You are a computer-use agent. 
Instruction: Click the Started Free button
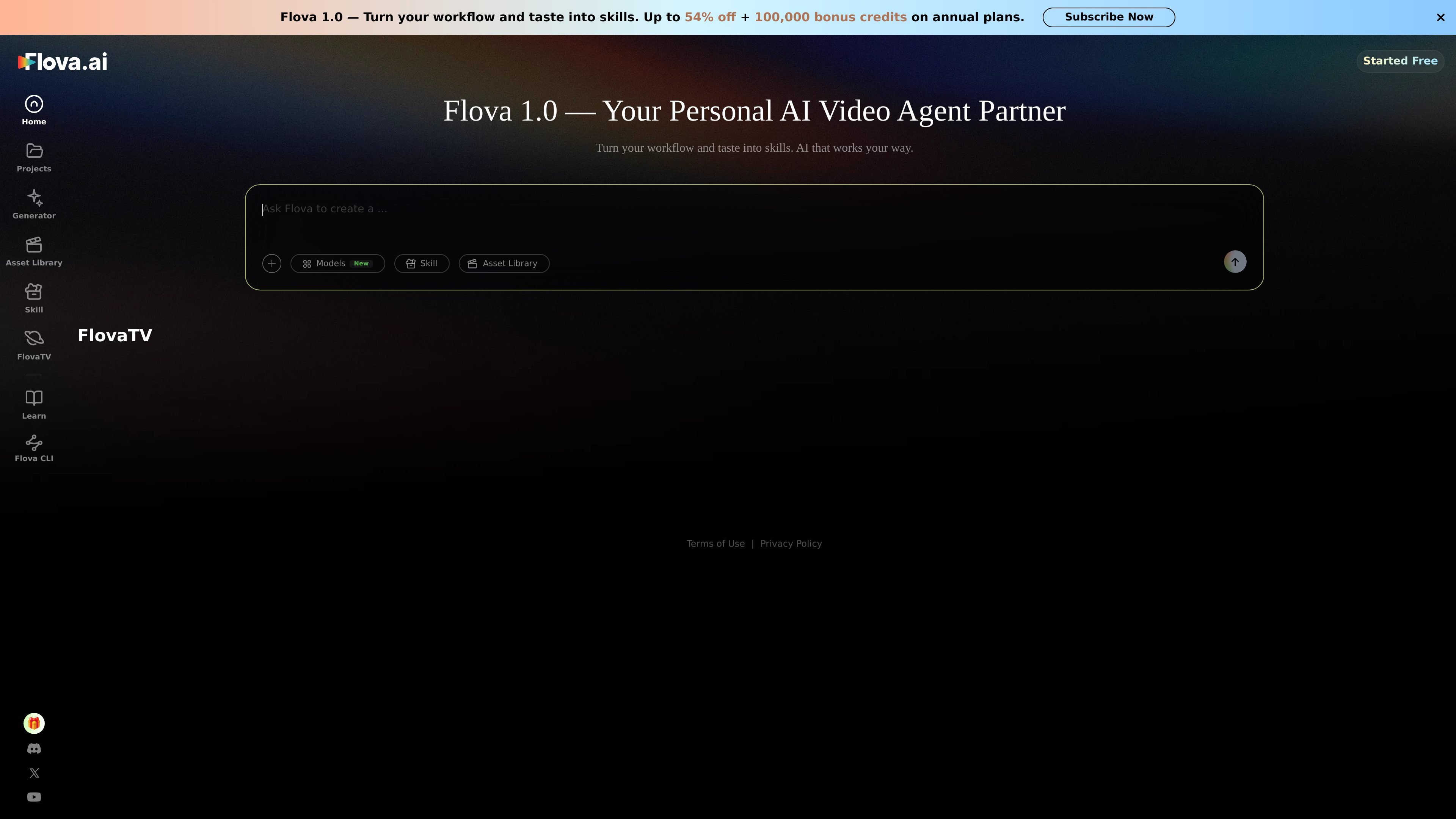[x=1400, y=61]
